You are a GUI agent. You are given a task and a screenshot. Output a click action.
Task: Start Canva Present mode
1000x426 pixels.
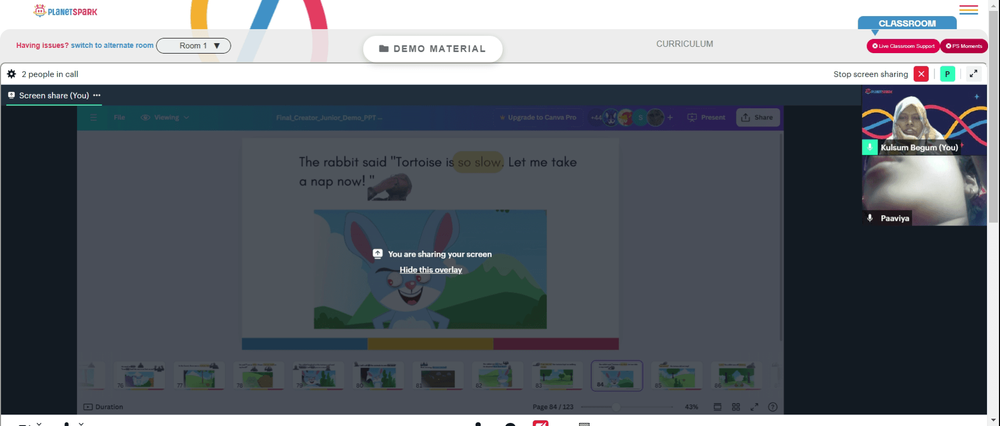tap(706, 117)
